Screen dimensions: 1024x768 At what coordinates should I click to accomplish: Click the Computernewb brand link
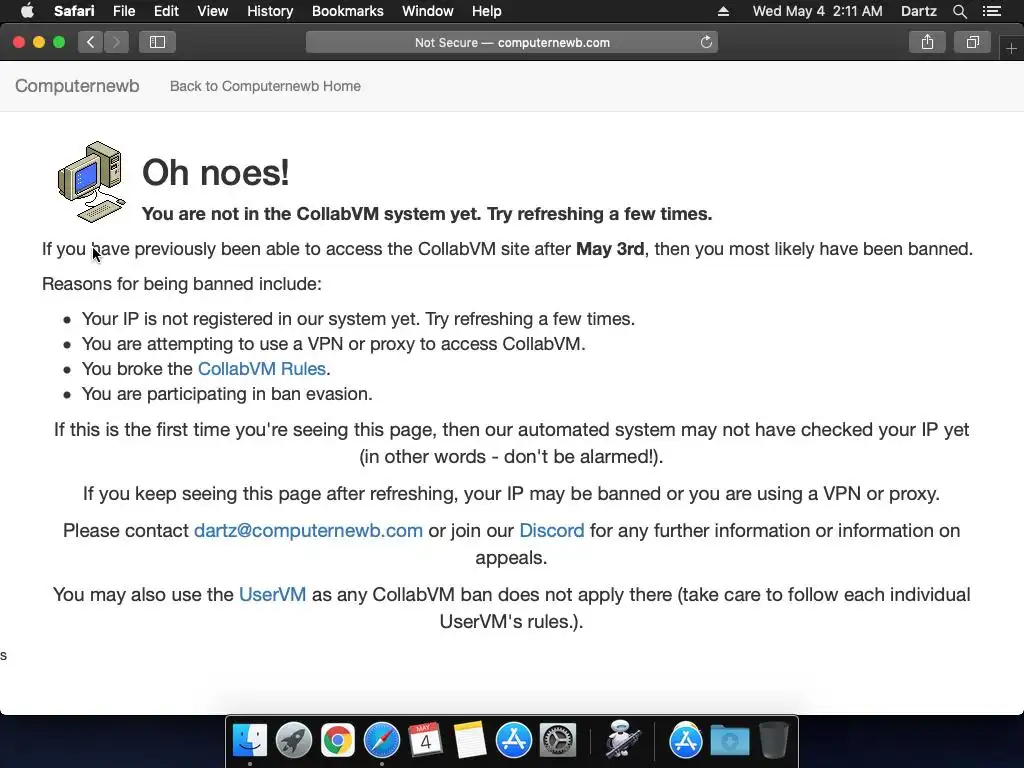pos(77,86)
